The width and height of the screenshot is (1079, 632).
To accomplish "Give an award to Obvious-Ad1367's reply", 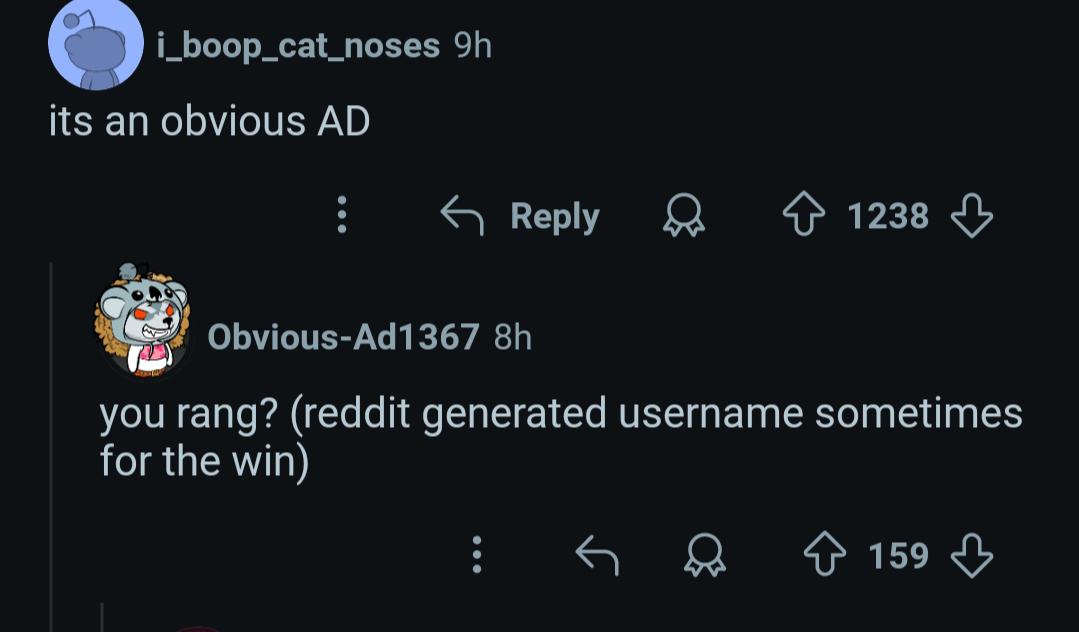I will 705,555.
